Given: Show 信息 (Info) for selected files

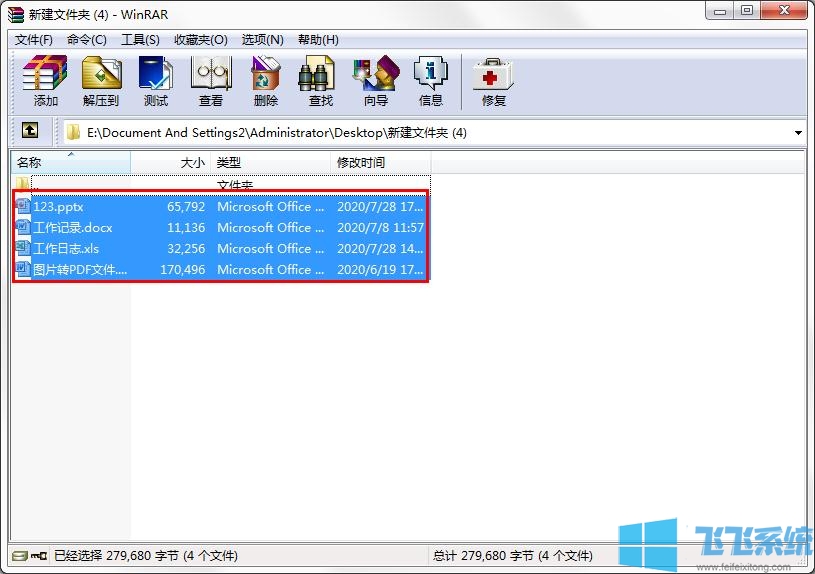Looking at the screenshot, I should (430, 81).
